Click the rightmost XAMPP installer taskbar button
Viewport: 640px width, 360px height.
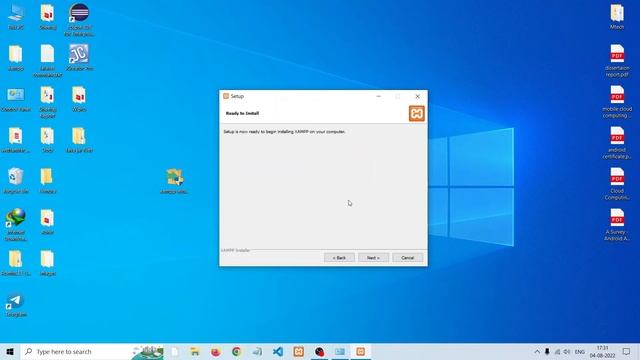click(360, 351)
